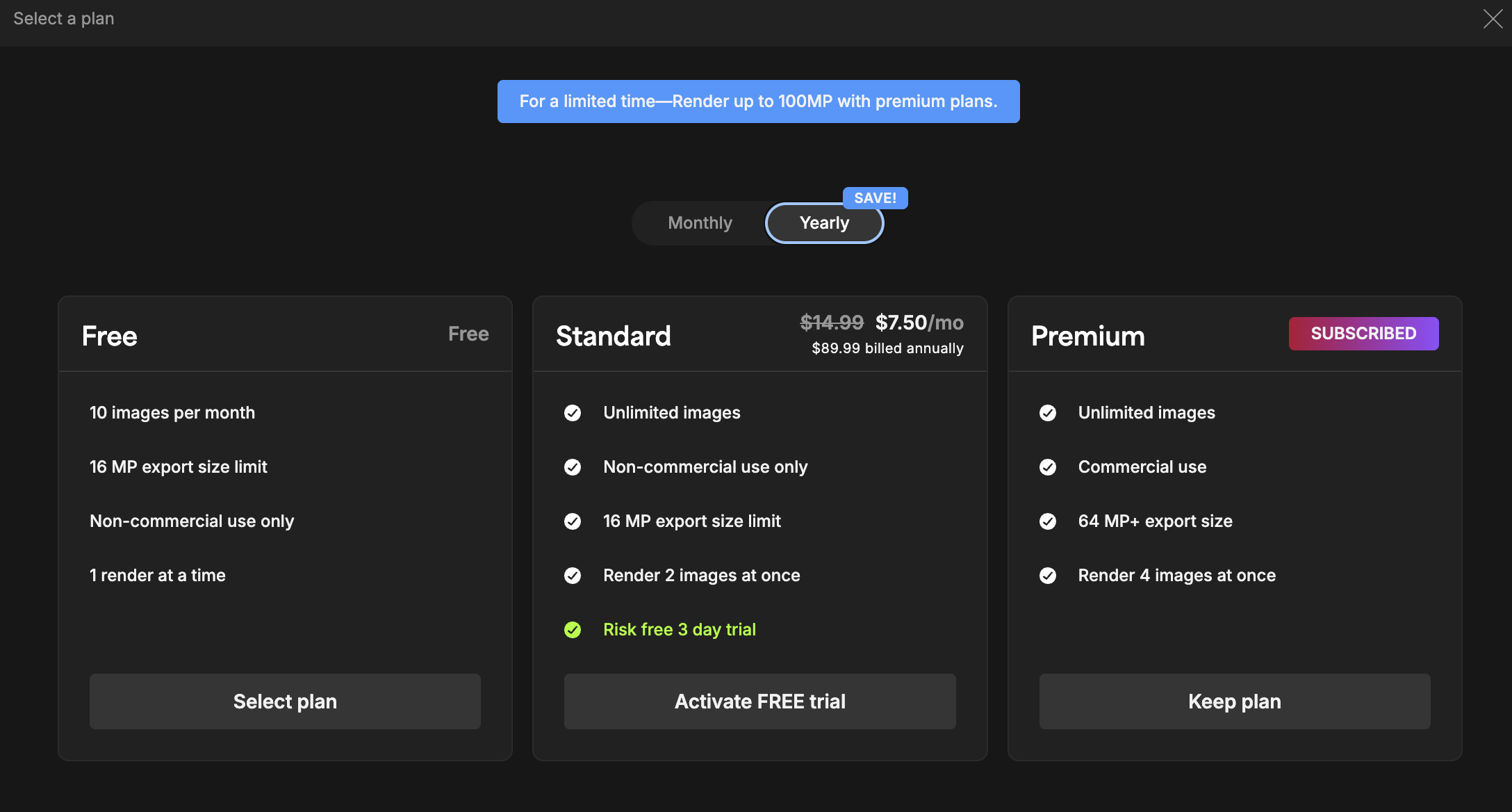Click checkmark icon beside Standard 16 MP export size limit

click(x=573, y=521)
